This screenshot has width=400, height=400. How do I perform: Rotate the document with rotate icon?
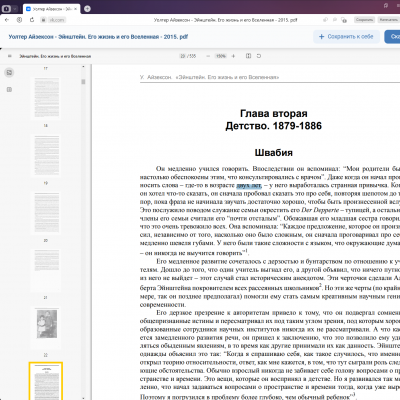click(259, 56)
